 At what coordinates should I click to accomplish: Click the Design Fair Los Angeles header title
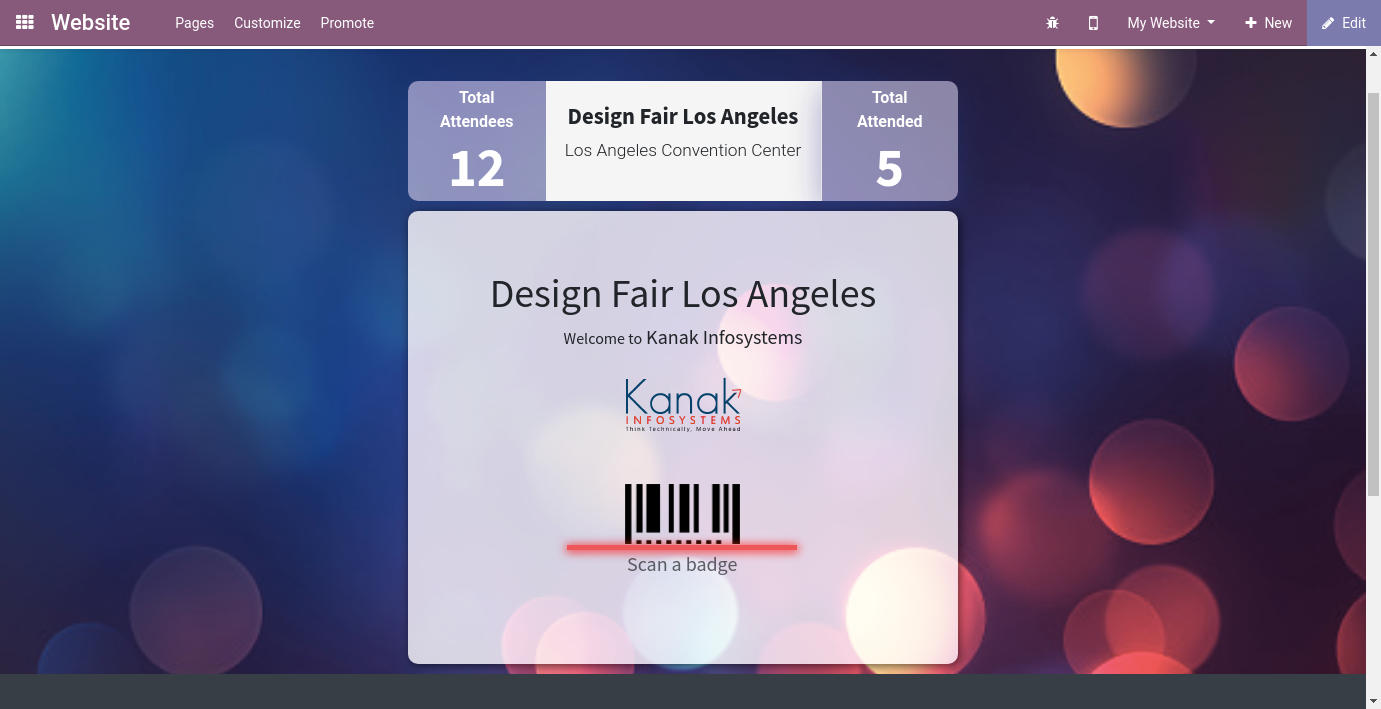[683, 116]
